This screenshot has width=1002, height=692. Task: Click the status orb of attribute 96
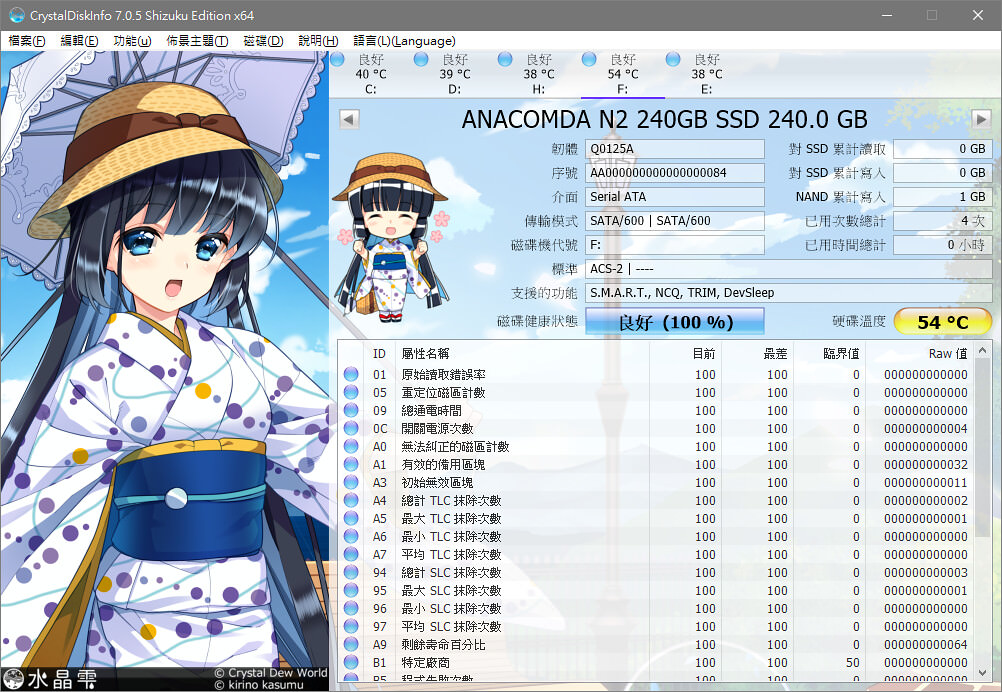(x=351, y=608)
